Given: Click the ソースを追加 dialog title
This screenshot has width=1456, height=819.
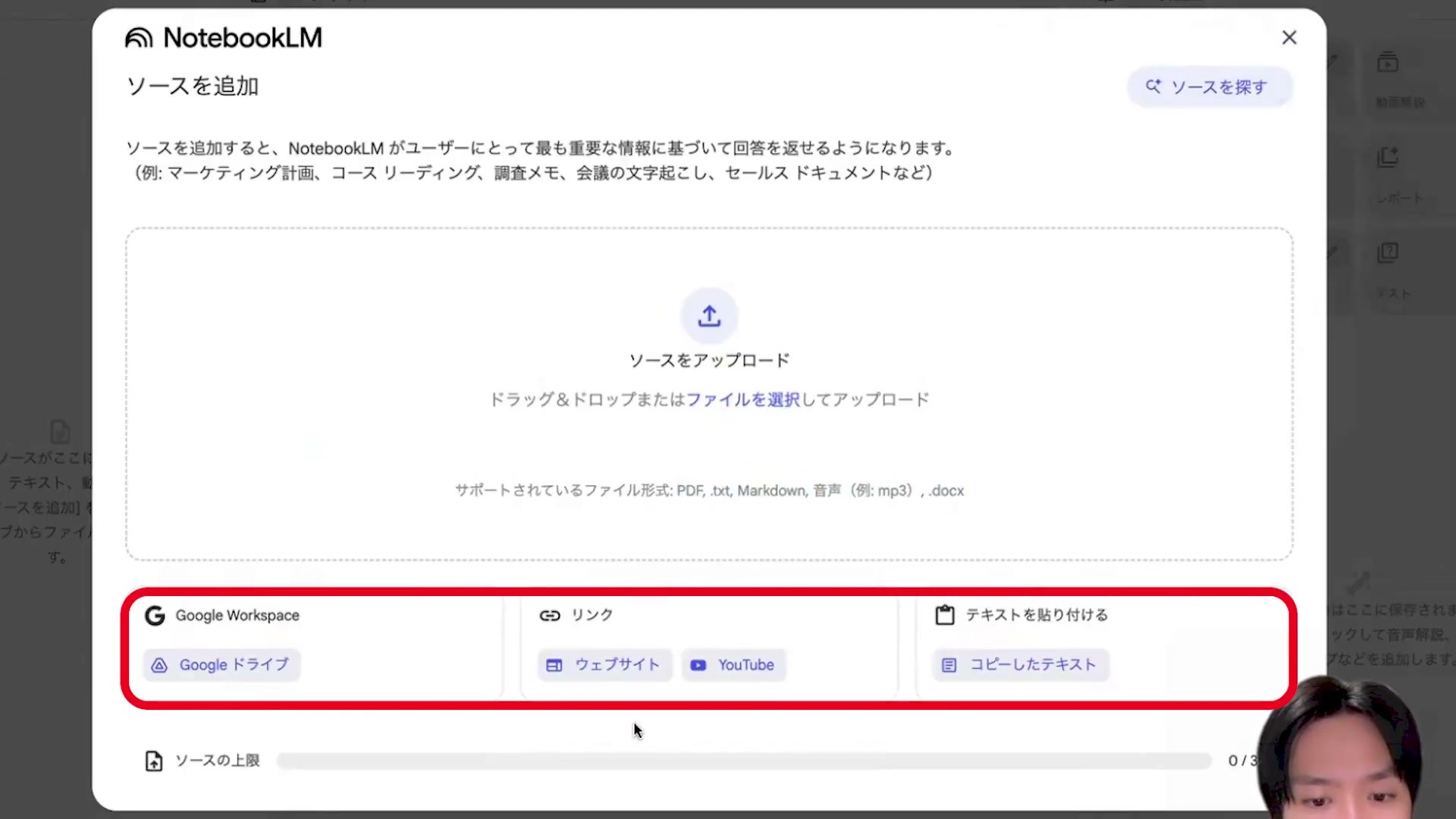Looking at the screenshot, I should [193, 86].
